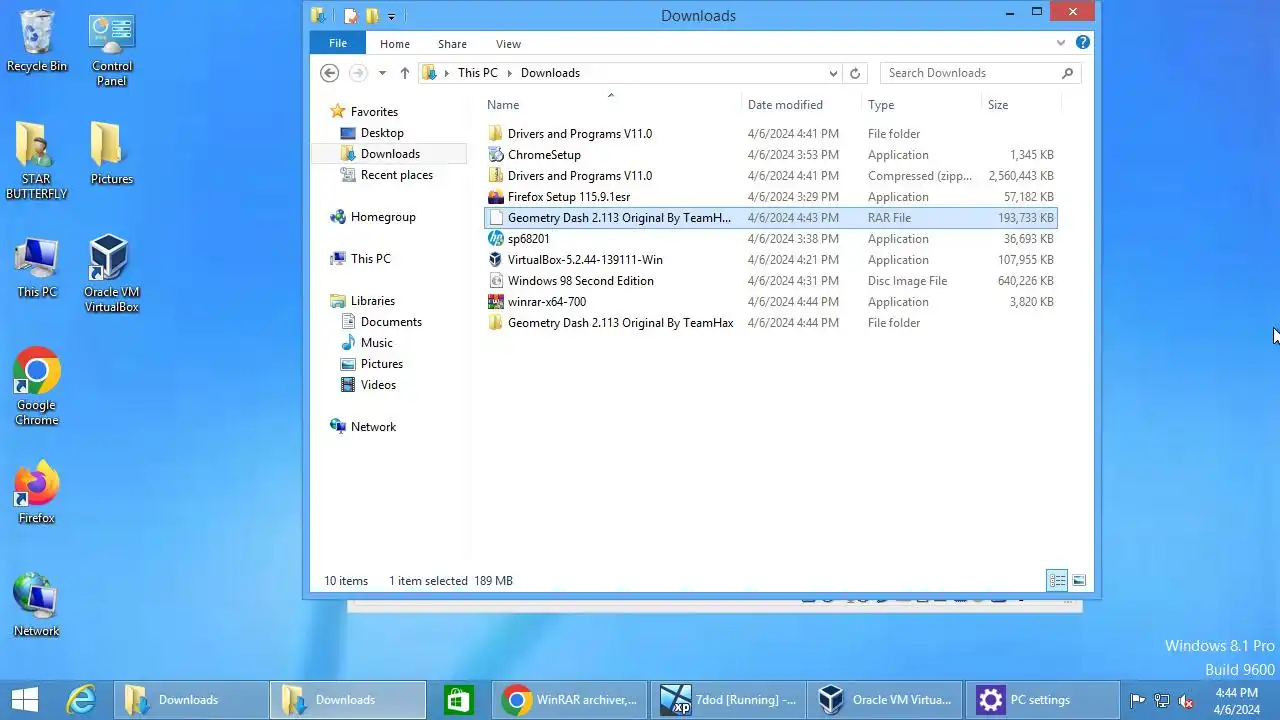The height and width of the screenshot is (720, 1280).
Task: Open recent locations dropdown arrow
Action: [x=382, y=73]
